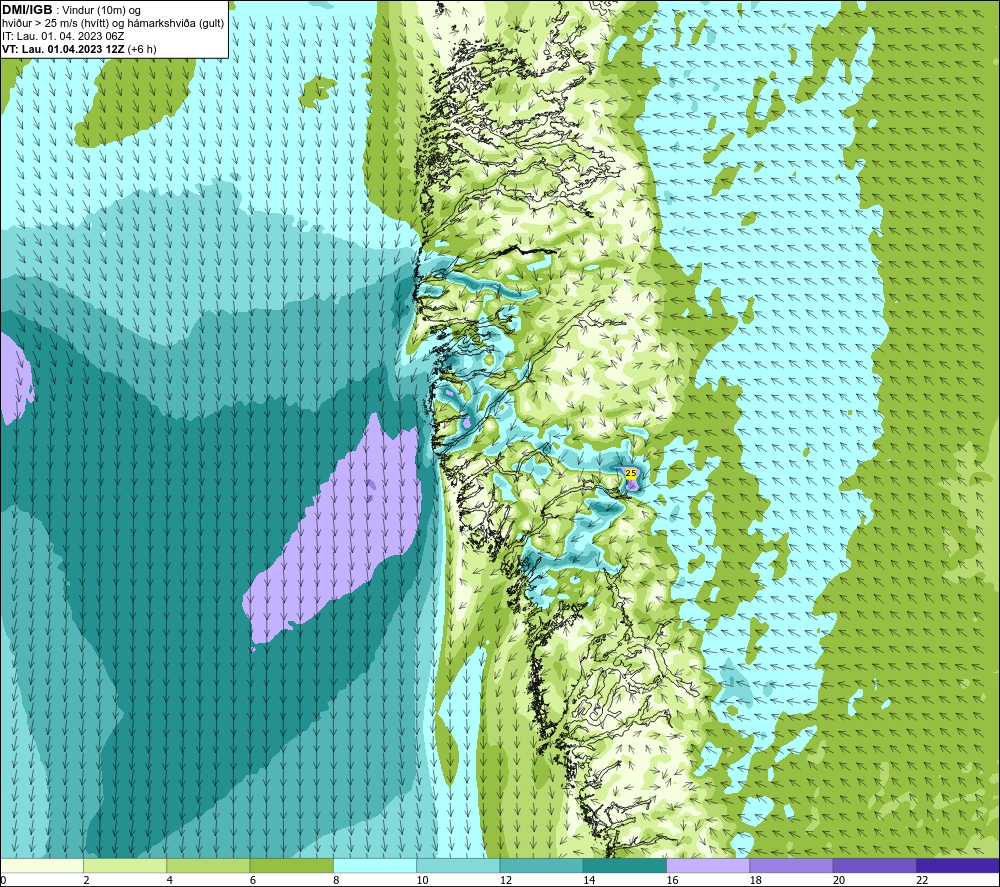This screenshot has height=887, width=1000.
Task: Pick the medium green 4–6 legend swatch
Action: click(x=209, y=865)
